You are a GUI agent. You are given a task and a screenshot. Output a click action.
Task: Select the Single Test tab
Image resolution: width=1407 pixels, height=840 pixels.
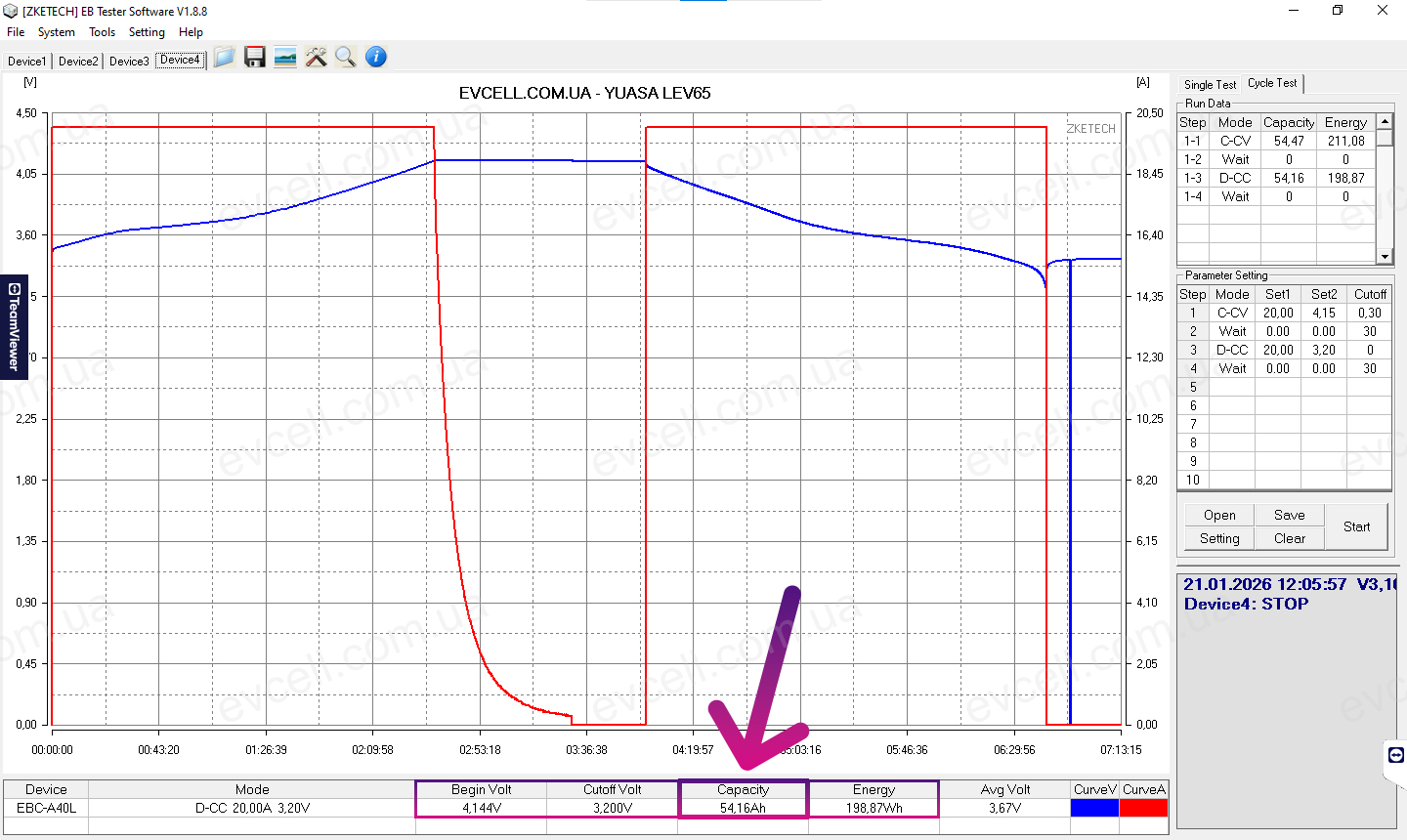(1210, 85)
